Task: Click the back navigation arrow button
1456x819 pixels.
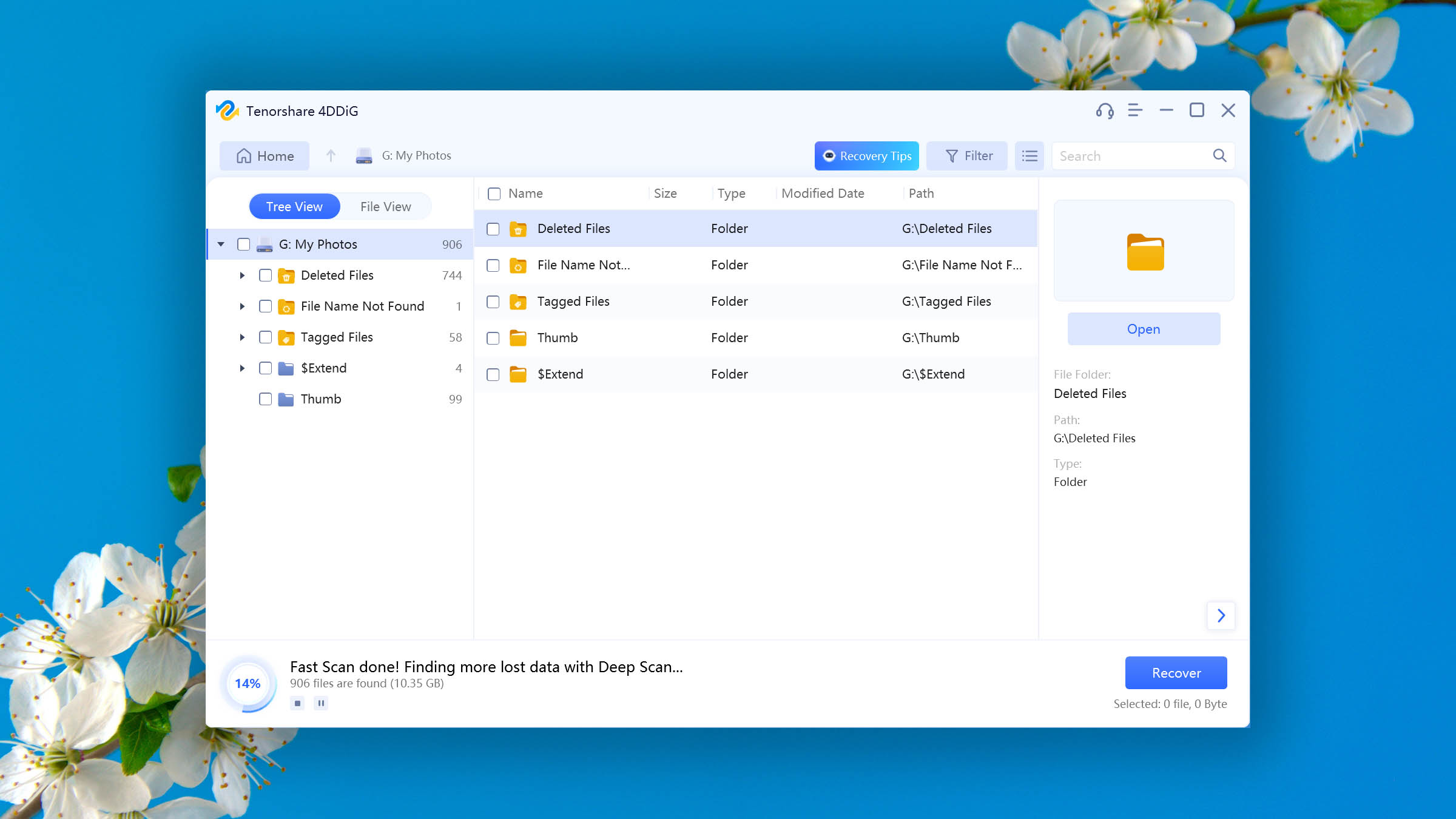Action: (331, 156)
